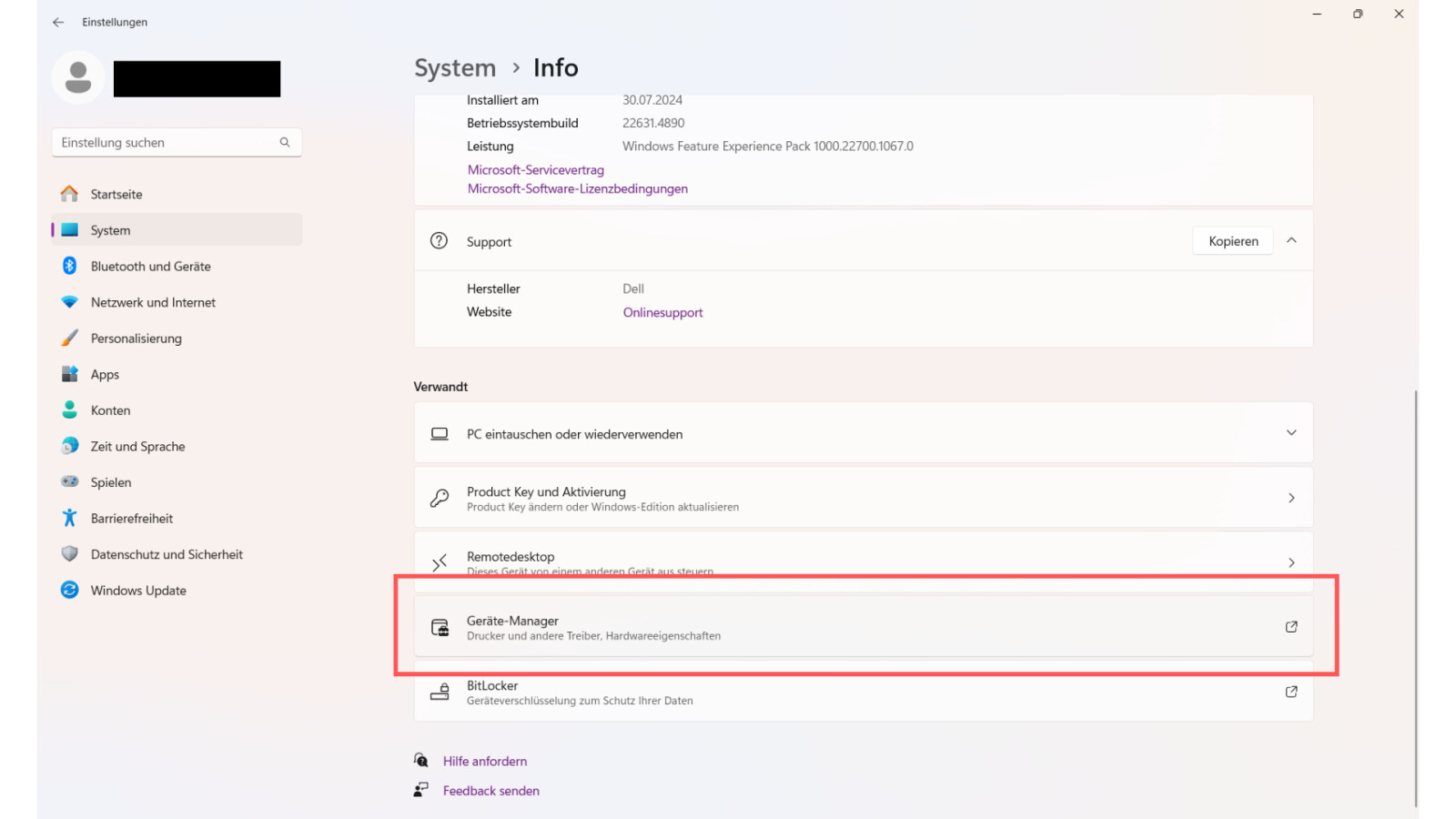
Task: Open Geräte-Manager external link icon
Action: 1290,627
